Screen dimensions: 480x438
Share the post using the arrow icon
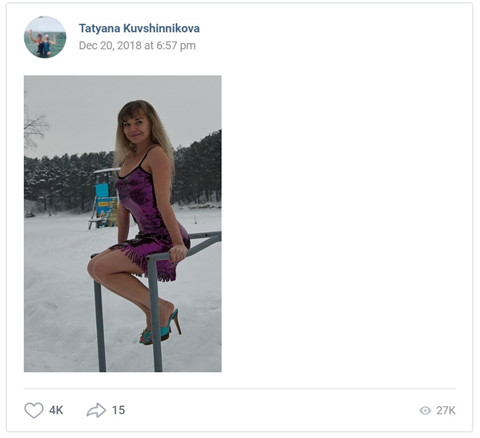click(96, 410)
